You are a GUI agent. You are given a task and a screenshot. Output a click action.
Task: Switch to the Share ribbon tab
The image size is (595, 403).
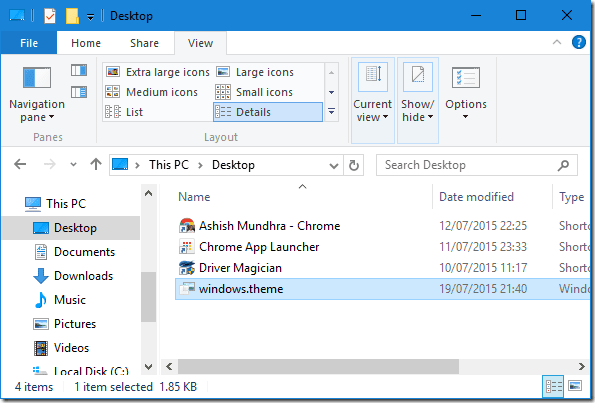(x=144, y=43)
